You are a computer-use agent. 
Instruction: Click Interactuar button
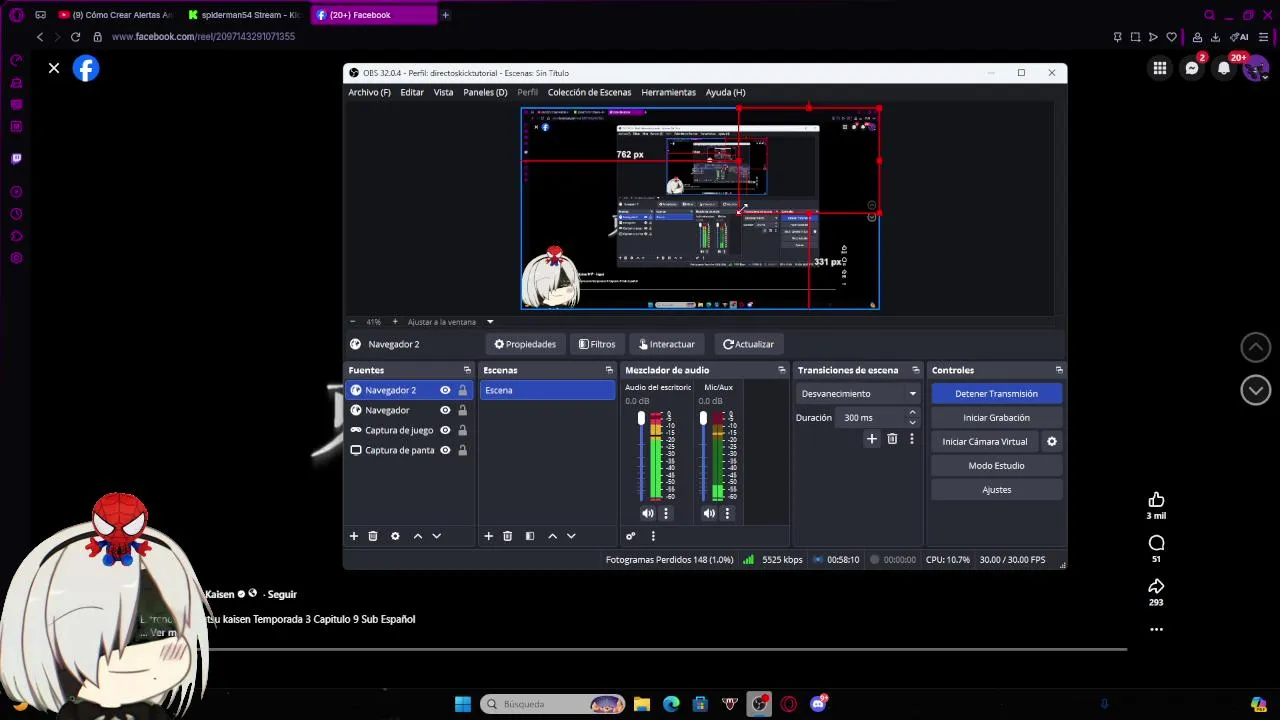(x=666, y=344)
